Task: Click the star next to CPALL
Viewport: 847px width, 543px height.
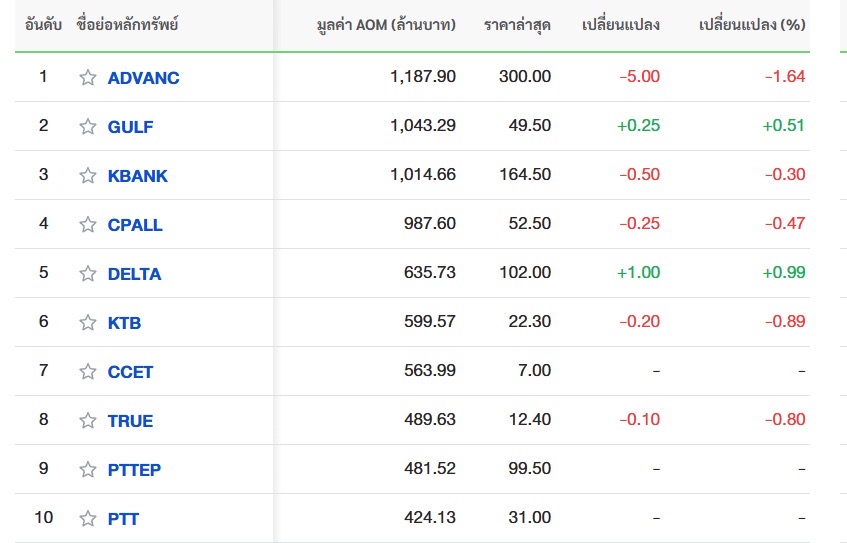Action: [x=88, y=224]
